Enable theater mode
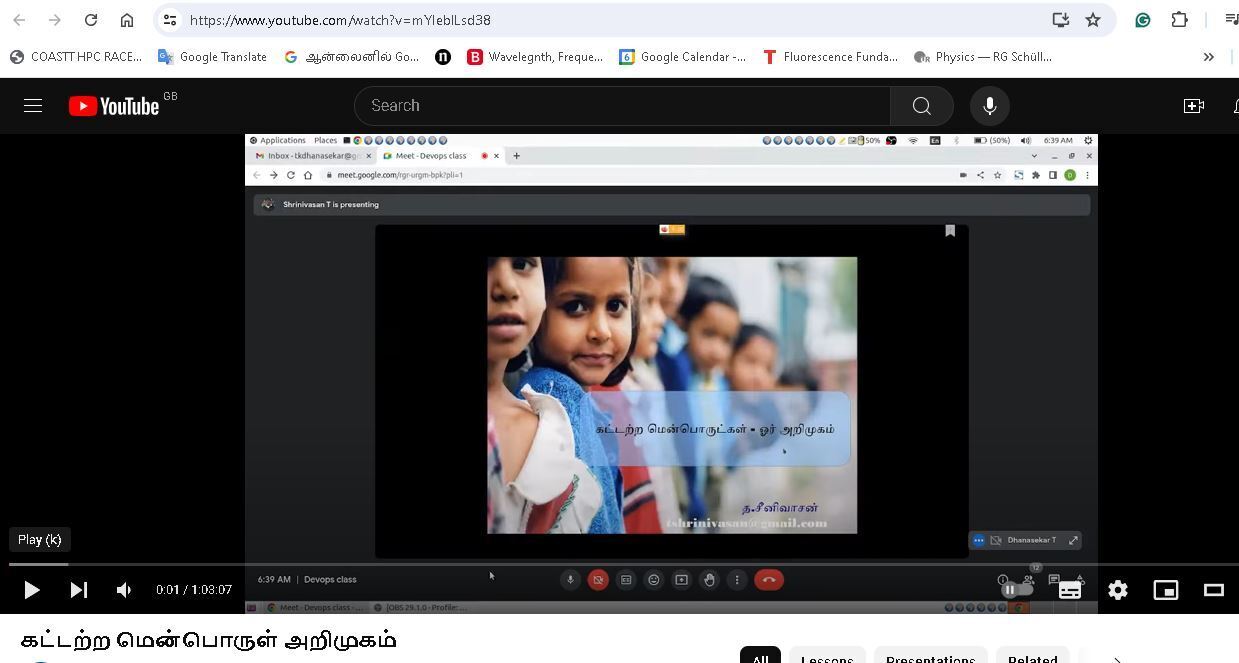Image resolution: width=1239 pixels, height=663 pixels. 1213,590
